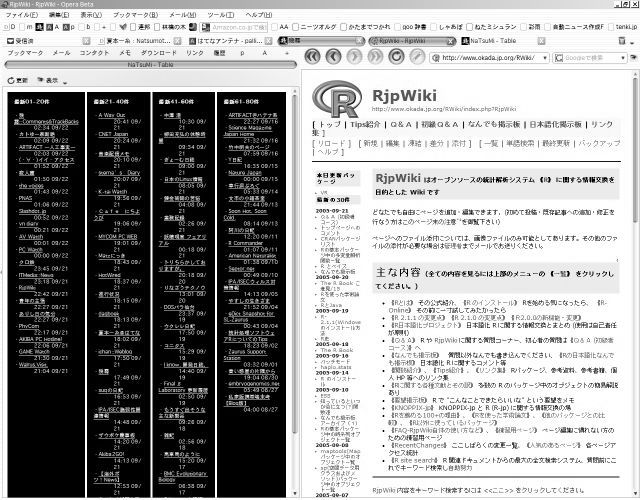Screen dimensions: 640x500
Task: Open the ねたミシュラン bookmark
Action: tap(492, 27)
